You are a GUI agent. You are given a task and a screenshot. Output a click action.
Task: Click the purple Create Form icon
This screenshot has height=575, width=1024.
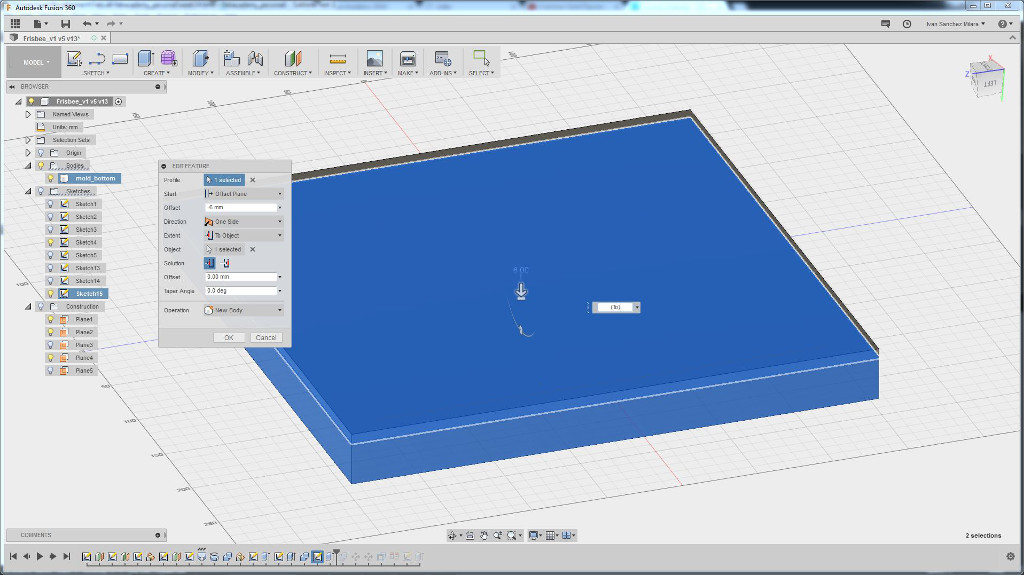[x=168, y=59]
